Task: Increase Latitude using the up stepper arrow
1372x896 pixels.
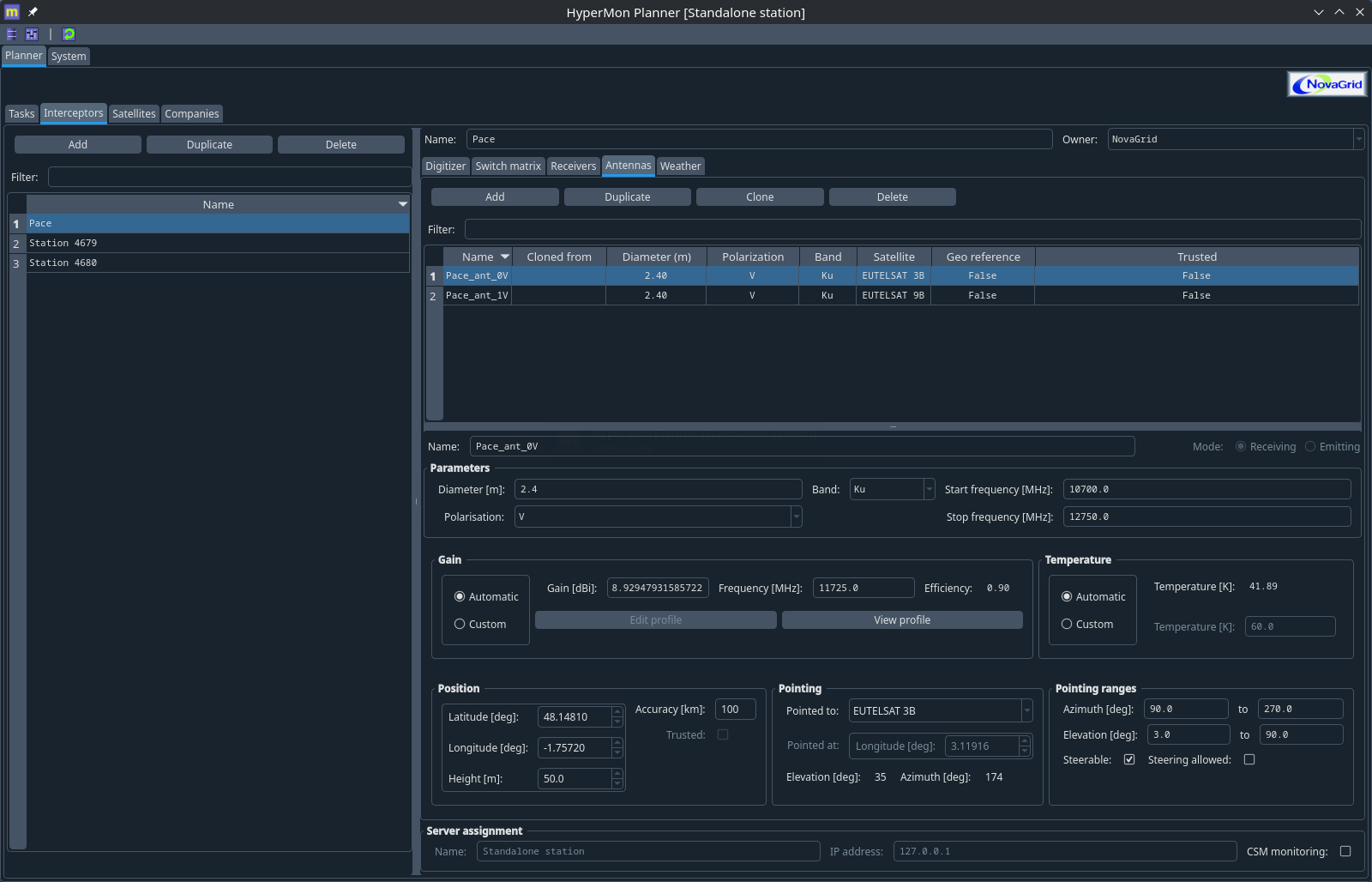Action: (x=616, y=712)
